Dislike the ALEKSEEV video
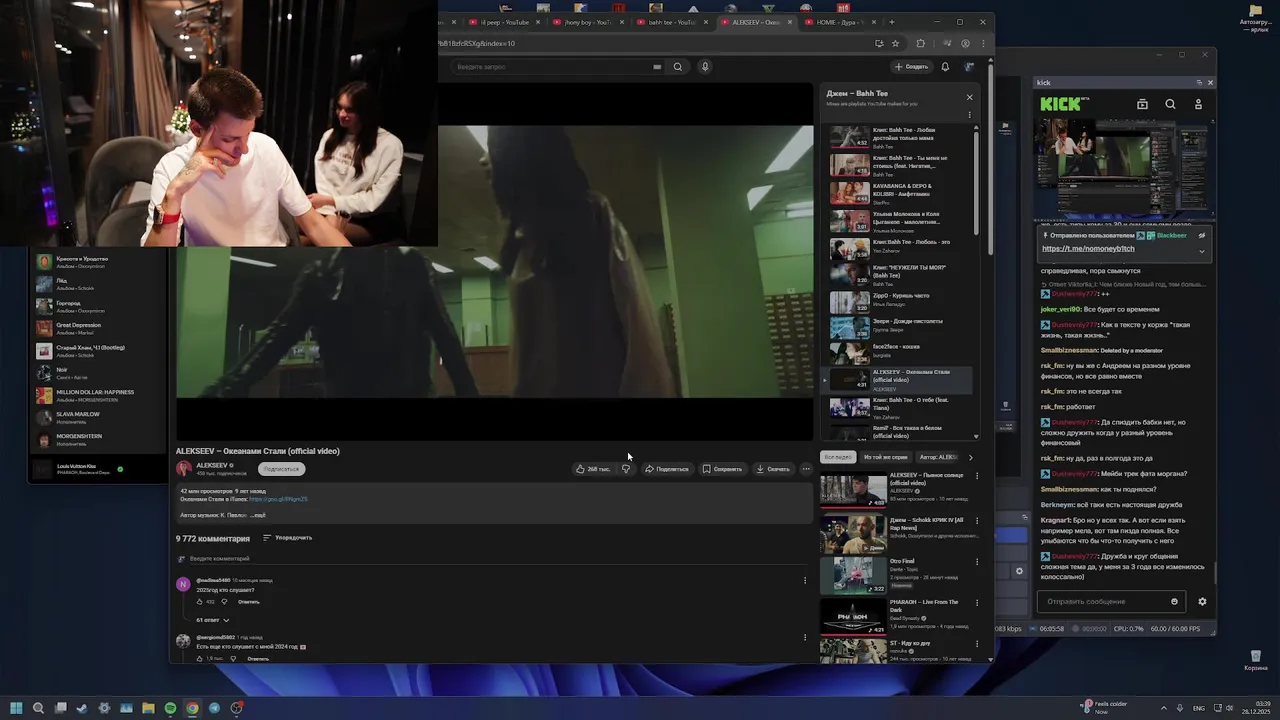Screen dimensions: 1280x720 click(x=626, y=469)
